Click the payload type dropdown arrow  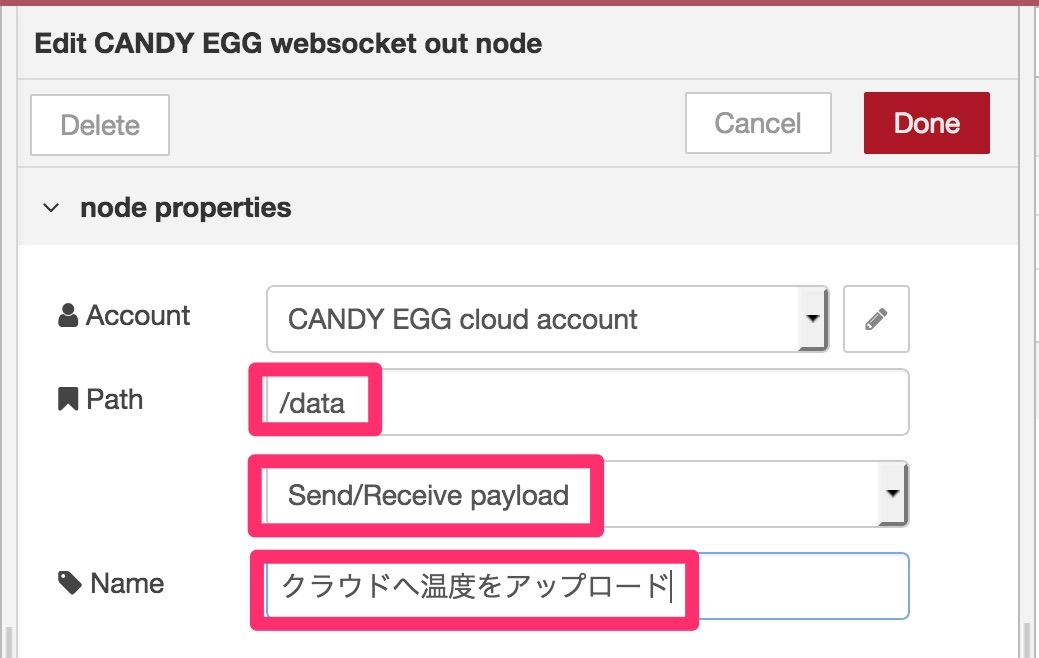click(x=893, y=494)
